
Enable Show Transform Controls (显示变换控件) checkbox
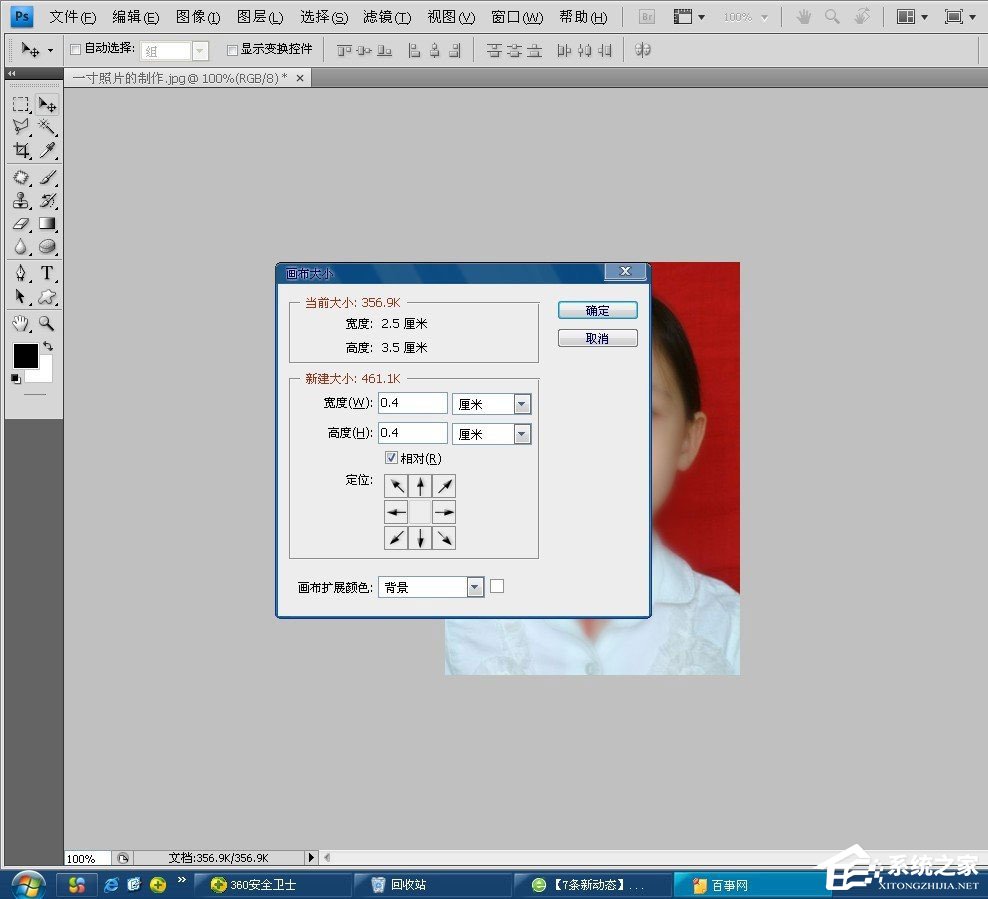[x=232, y=49]
